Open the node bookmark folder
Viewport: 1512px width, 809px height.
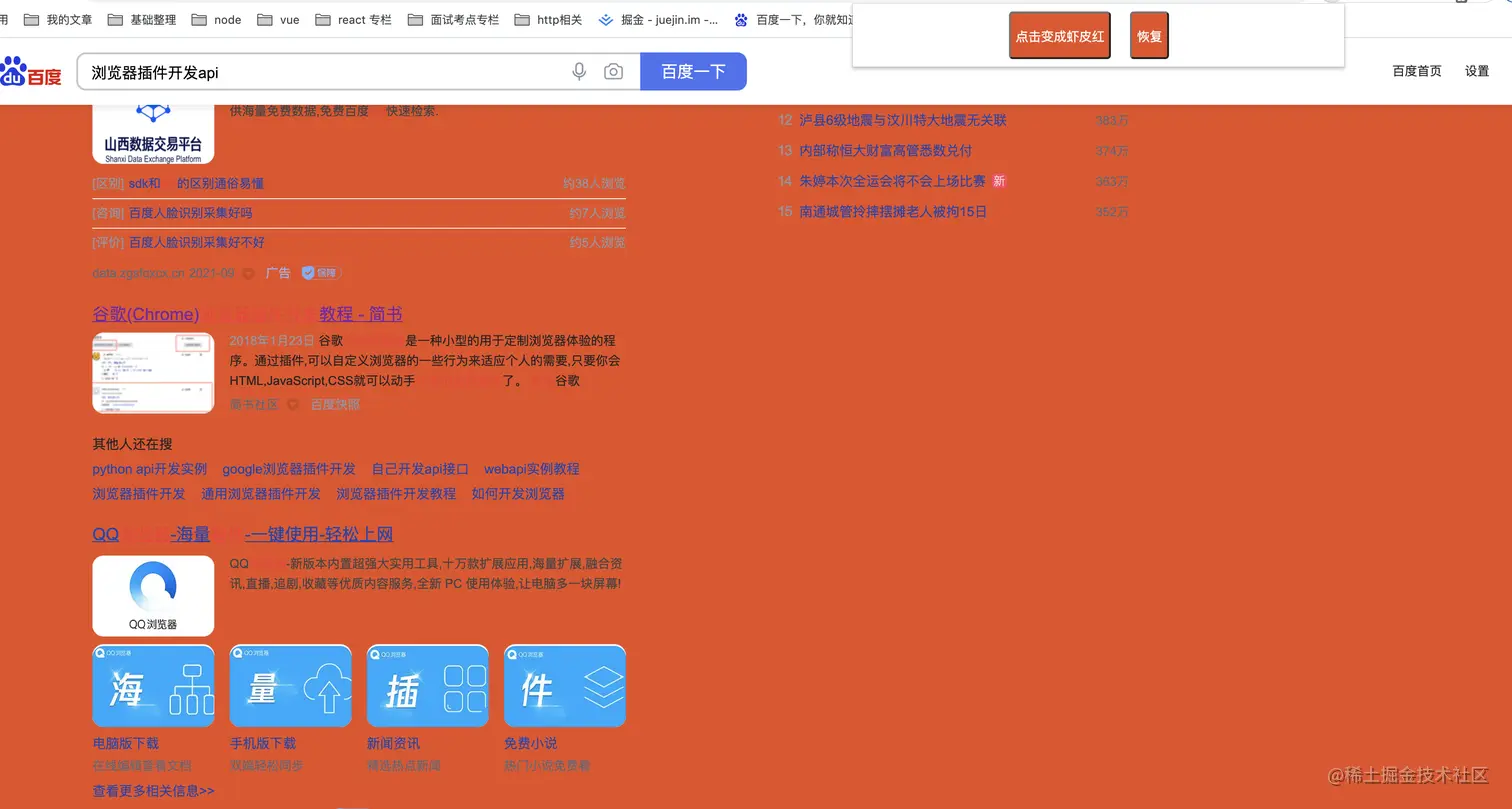coord(216,19)
